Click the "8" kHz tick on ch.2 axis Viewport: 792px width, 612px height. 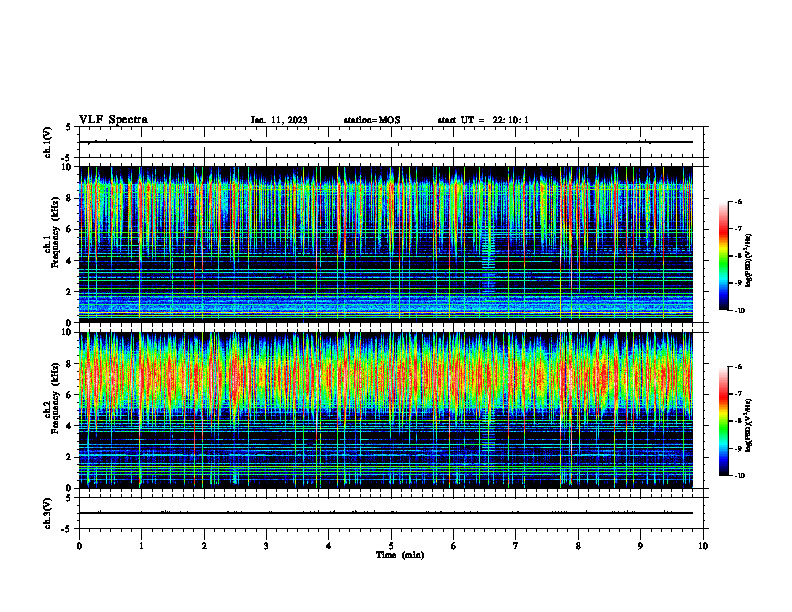69,364
